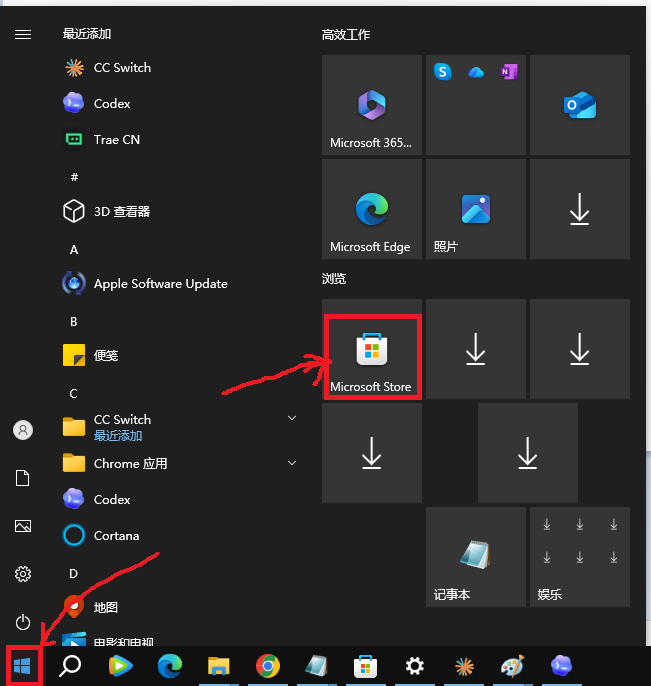Image resolution: width=651 pixels, height=686 pixels.
Task: Open the 娱乐 tile folder
Action: pos(580,557)
